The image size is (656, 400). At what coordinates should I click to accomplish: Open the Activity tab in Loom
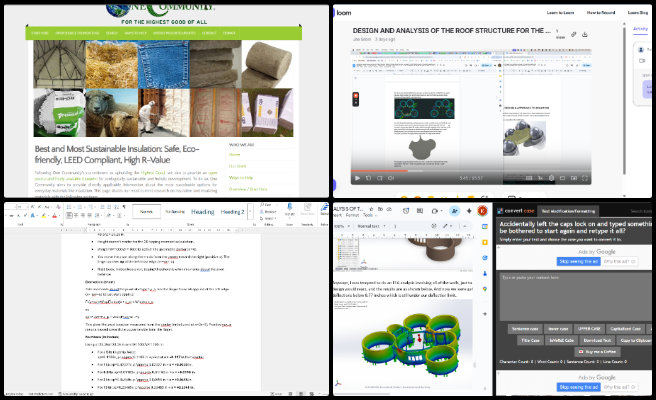[640, 30]
